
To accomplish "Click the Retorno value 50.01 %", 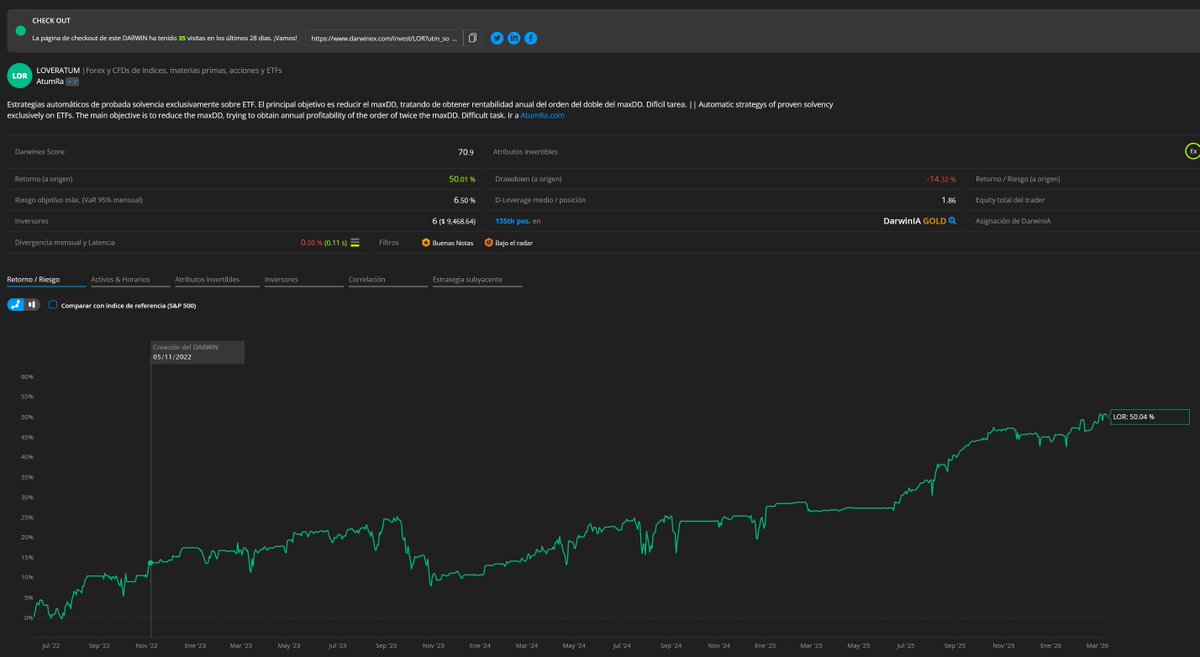I will click(x=462, y=179).
